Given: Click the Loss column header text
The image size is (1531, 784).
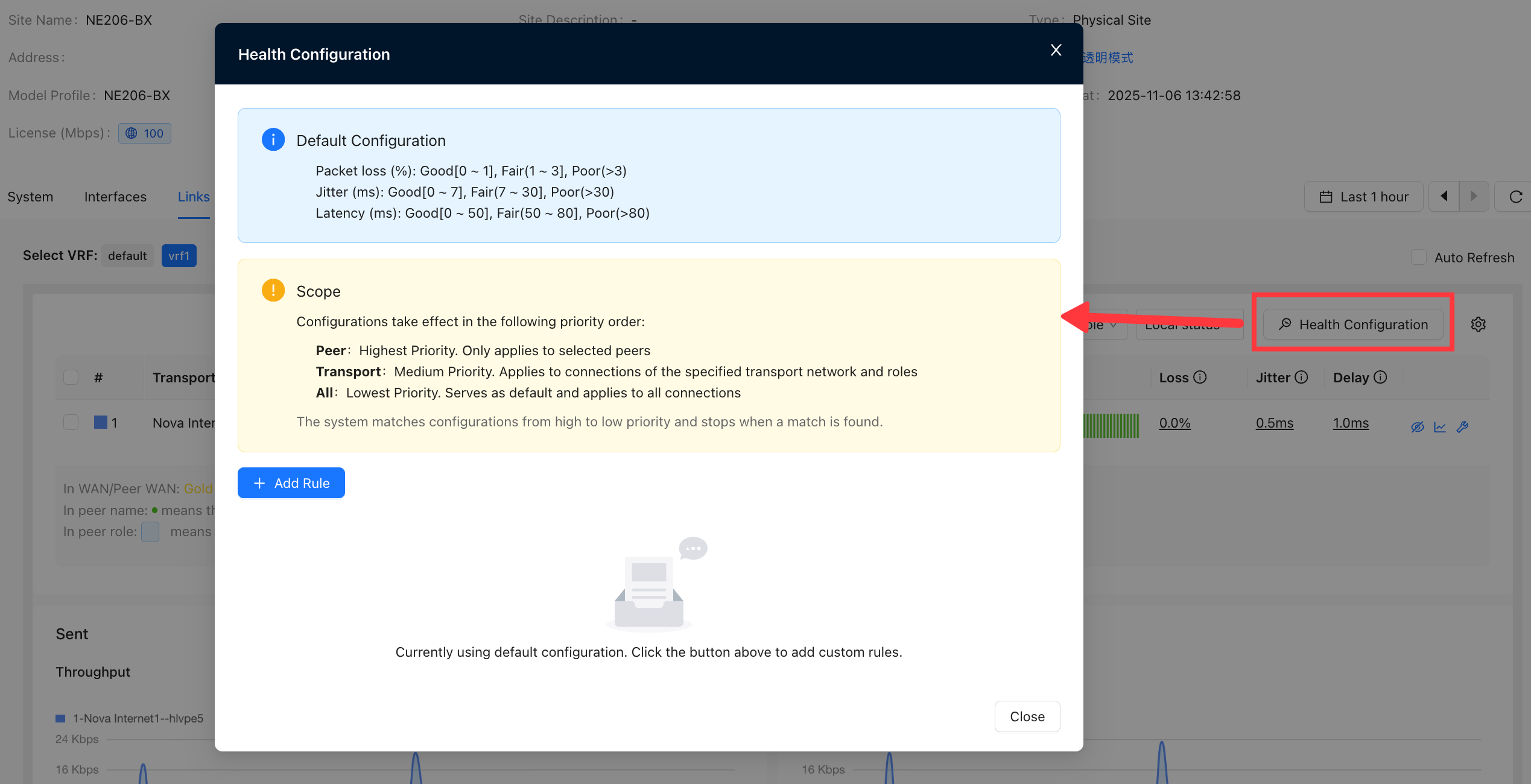Looking at the screenshot, I should pos(1174,378).
